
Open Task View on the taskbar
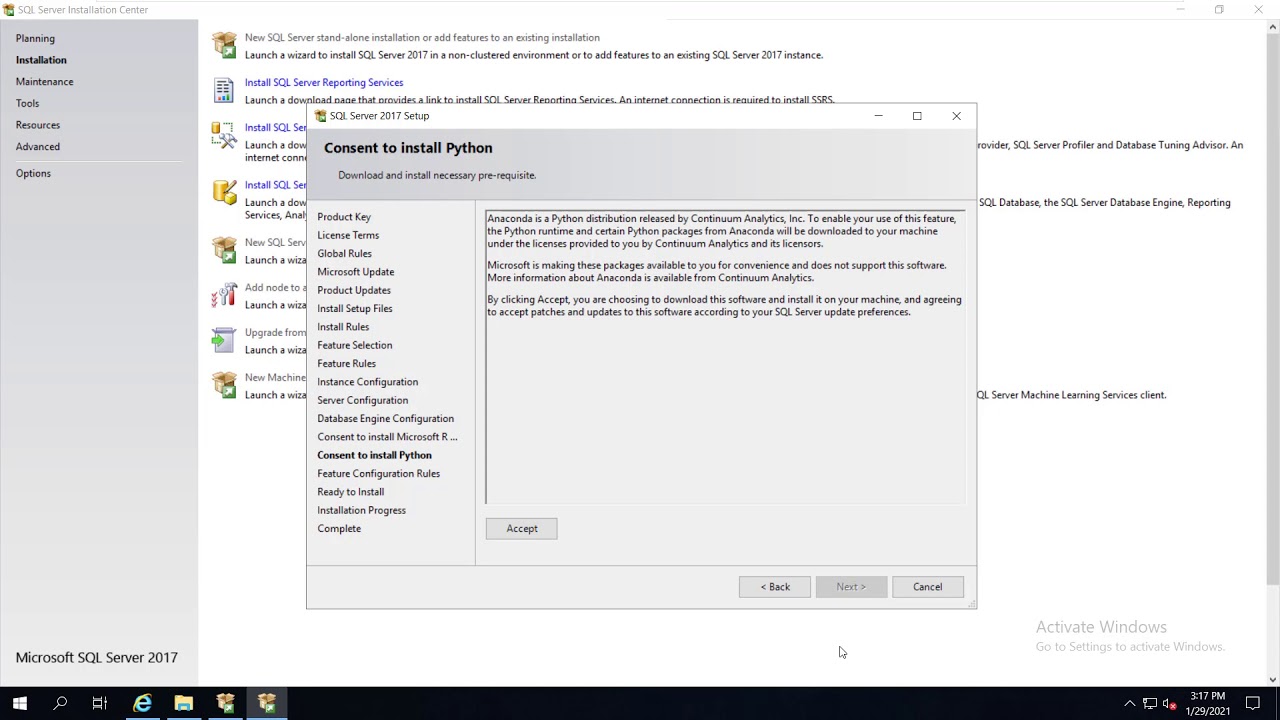pos(99,703)
